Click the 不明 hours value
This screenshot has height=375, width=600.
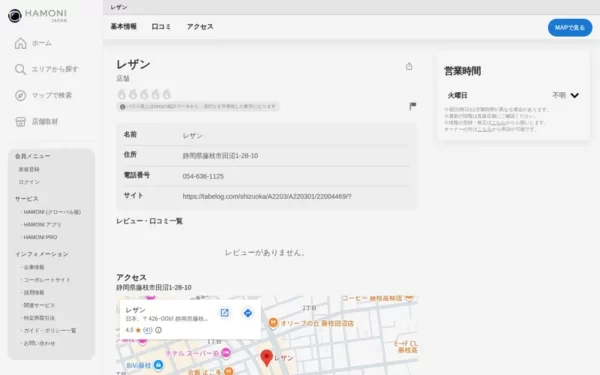click(559, 95)
